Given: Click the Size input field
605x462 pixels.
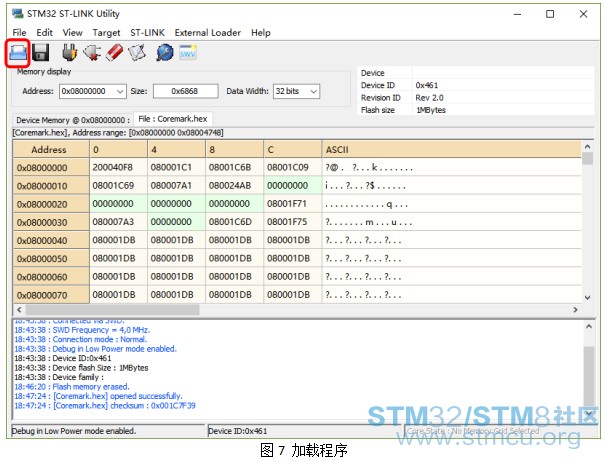Looking at the screenshot, I should (186, 91).
